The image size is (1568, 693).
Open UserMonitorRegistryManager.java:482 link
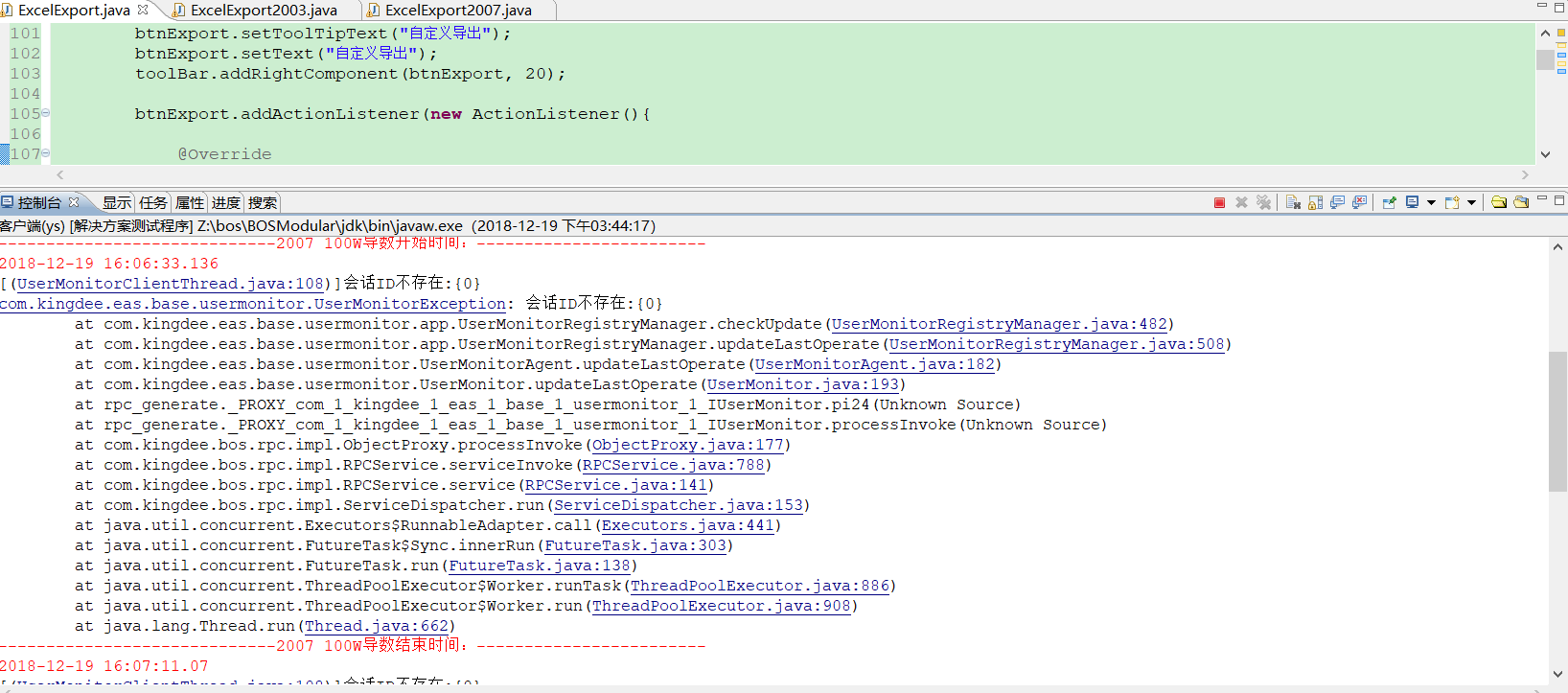click(x=1000, y=324)
